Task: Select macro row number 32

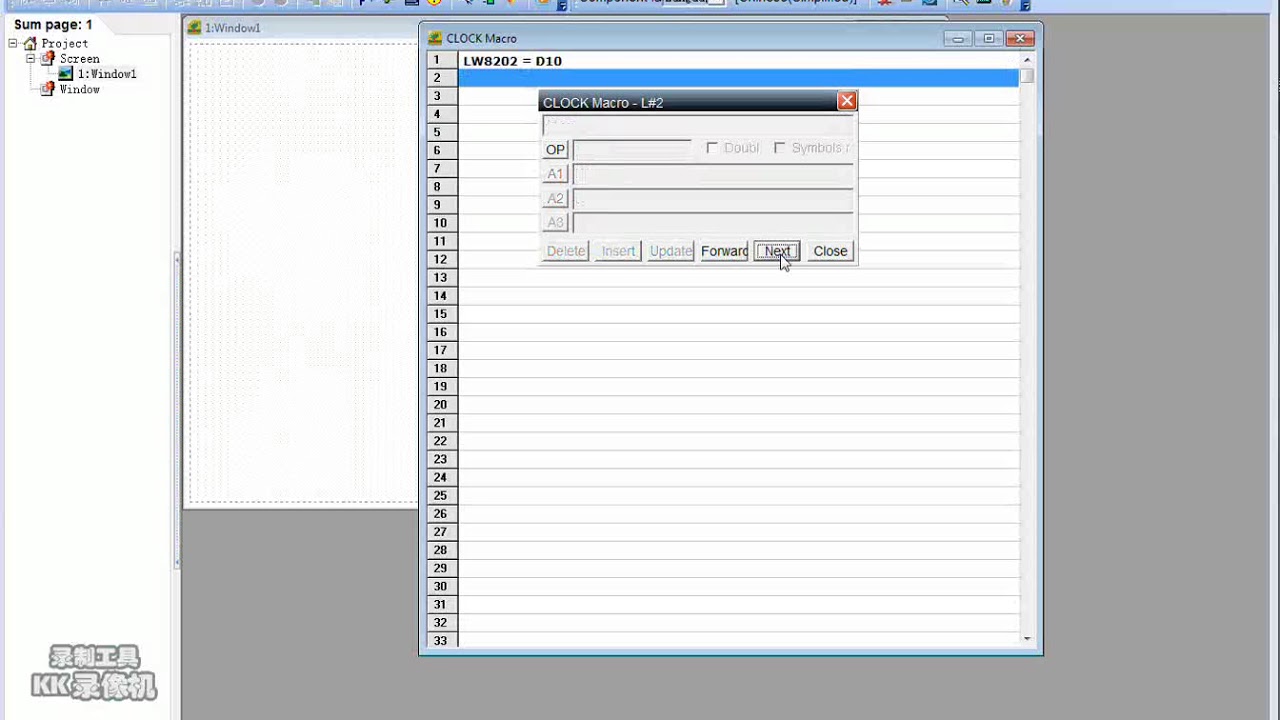Action: click(x=440, y=623)
